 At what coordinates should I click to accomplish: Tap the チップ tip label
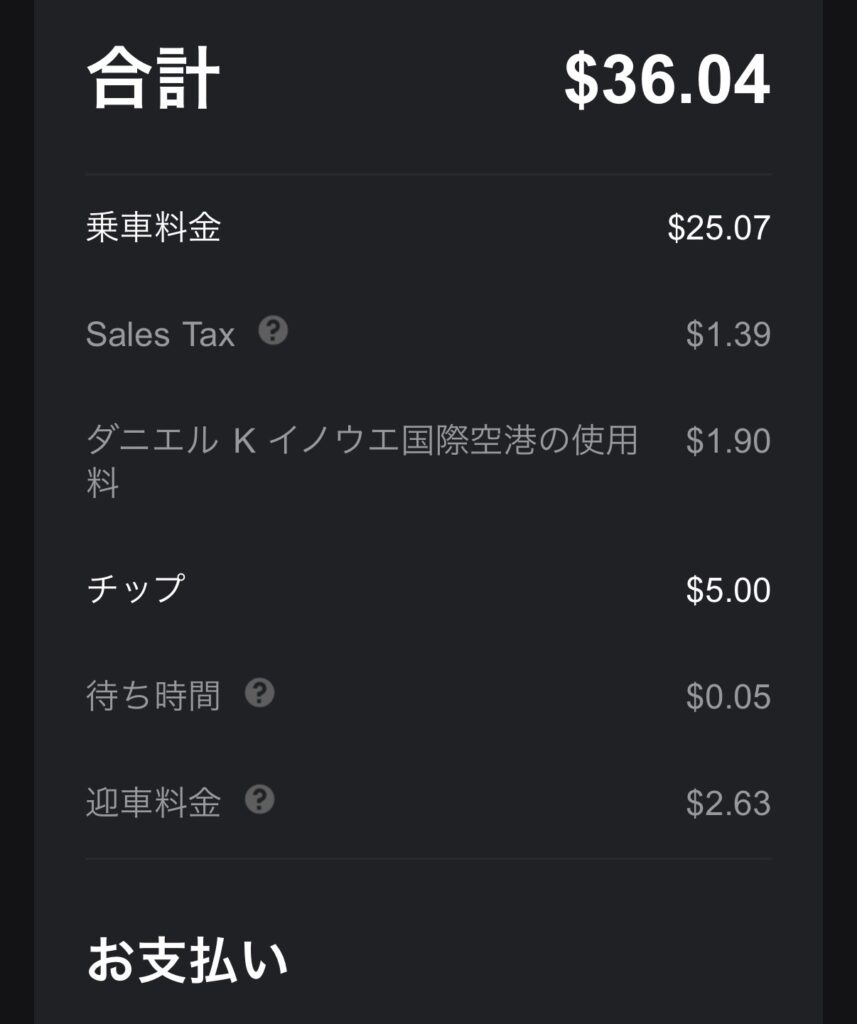[136, 588]
